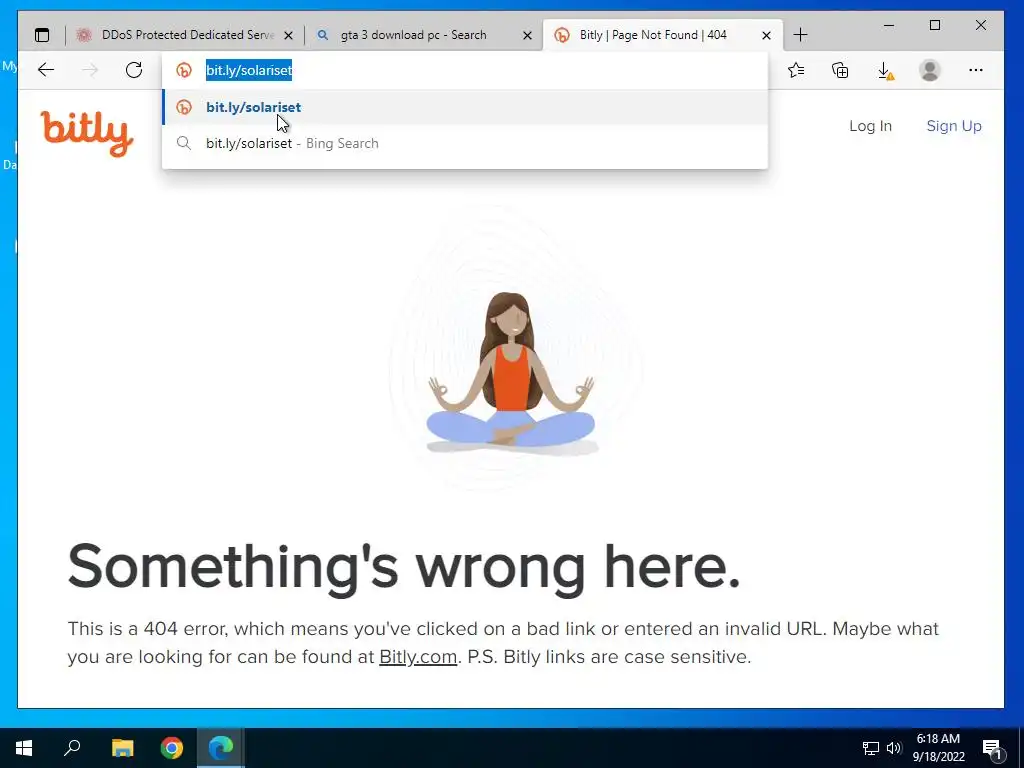Viewport: 1024px width, 768px height.
Task: Select the Bitly Page Not Found 404 tab
Action: tap(663, 35)
